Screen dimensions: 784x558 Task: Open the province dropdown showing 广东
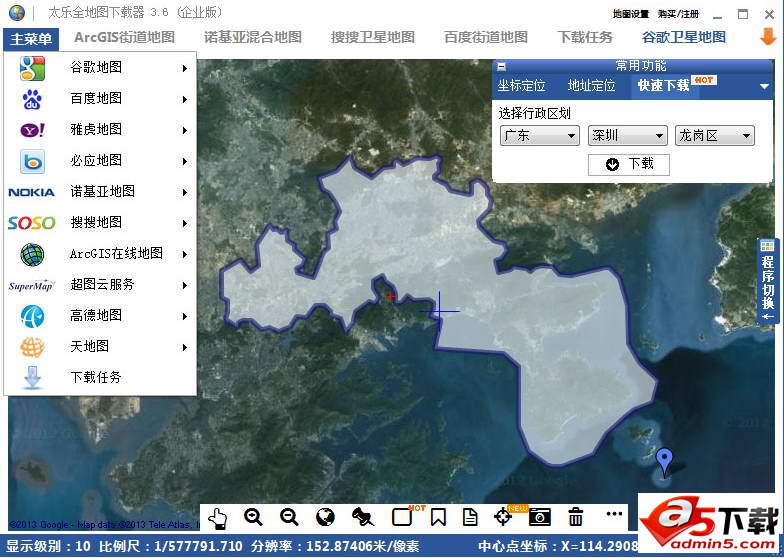point(539,135)
